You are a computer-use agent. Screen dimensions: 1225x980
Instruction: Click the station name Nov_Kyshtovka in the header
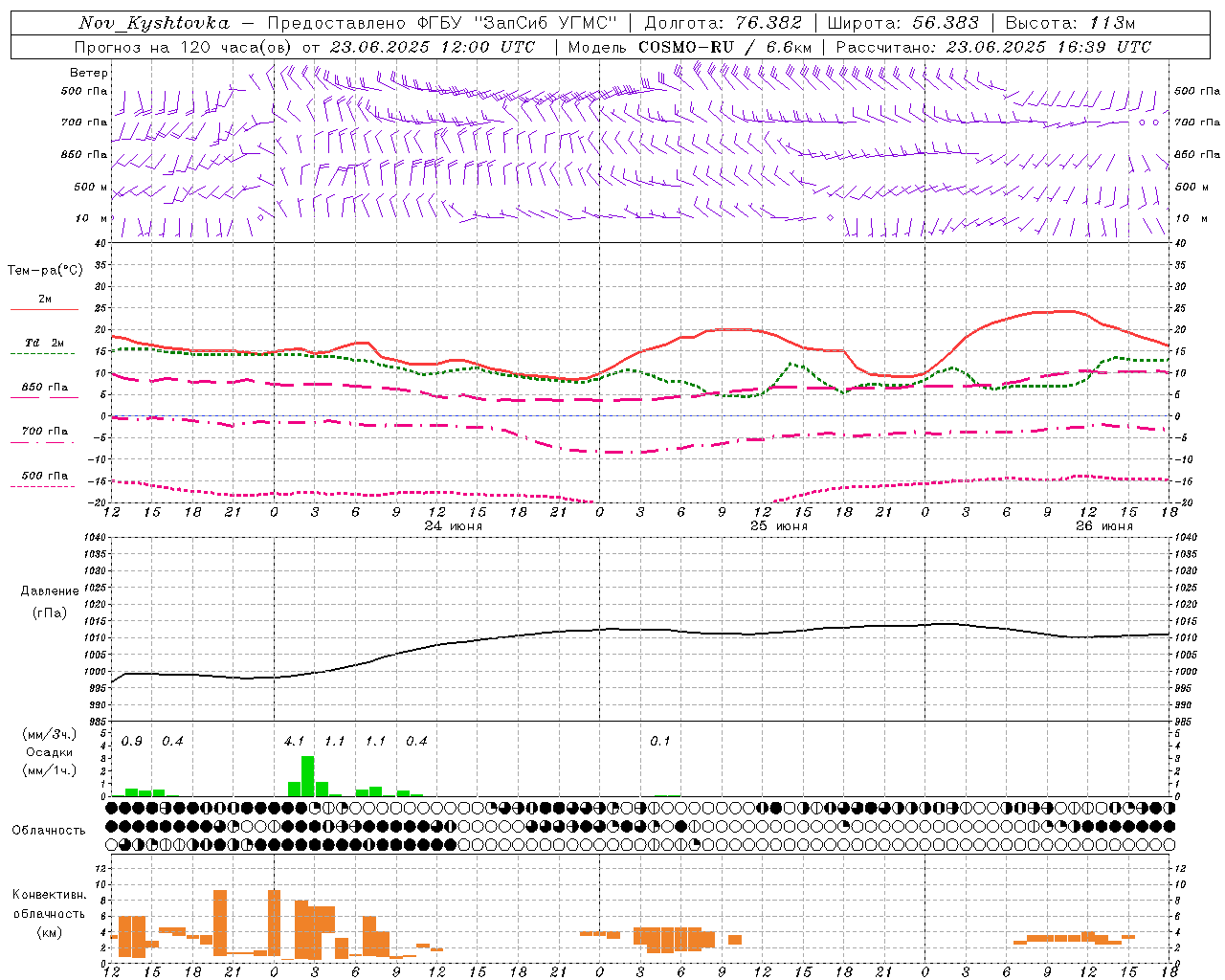tap(154, 23)
